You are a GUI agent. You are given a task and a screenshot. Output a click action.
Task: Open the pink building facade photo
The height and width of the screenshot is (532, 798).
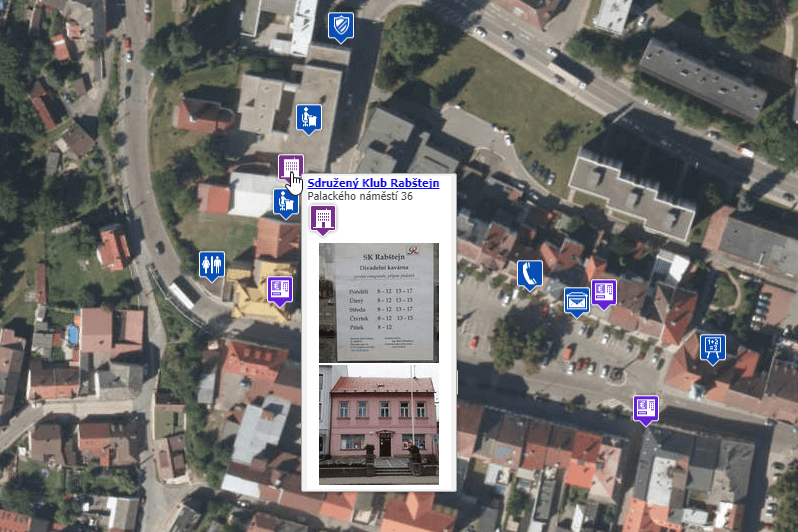pos(379,424)
